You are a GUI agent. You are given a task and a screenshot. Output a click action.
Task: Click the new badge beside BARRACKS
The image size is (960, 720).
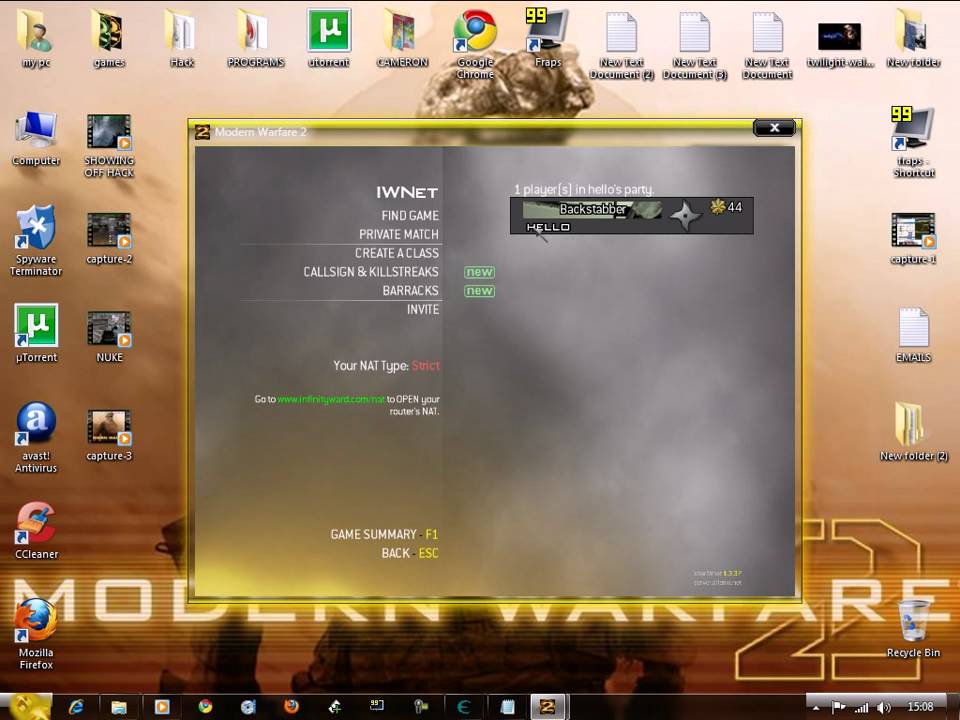pos(479,291)
